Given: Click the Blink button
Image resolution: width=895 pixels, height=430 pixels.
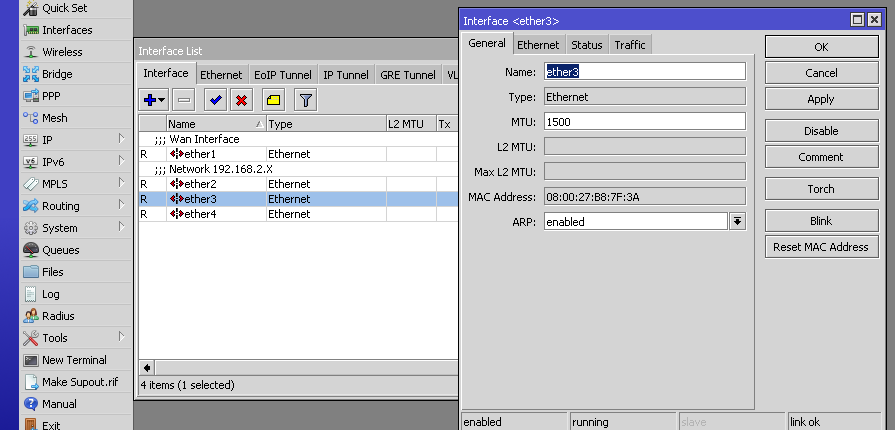Looking at the screenshot, I should [x=821, y=221].
